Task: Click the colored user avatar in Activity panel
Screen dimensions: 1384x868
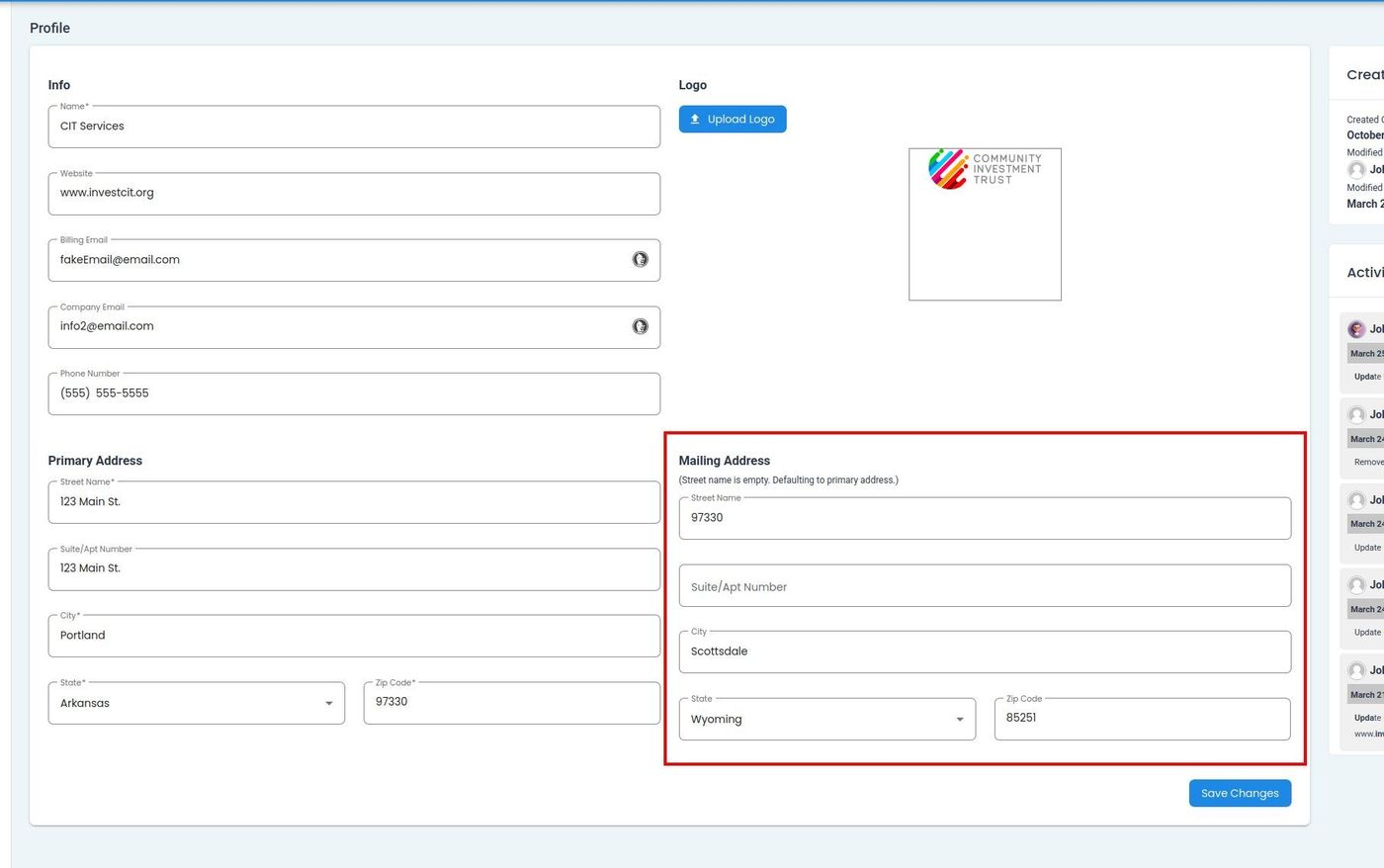Action: pyautogui.click(x=1356, y=329)
